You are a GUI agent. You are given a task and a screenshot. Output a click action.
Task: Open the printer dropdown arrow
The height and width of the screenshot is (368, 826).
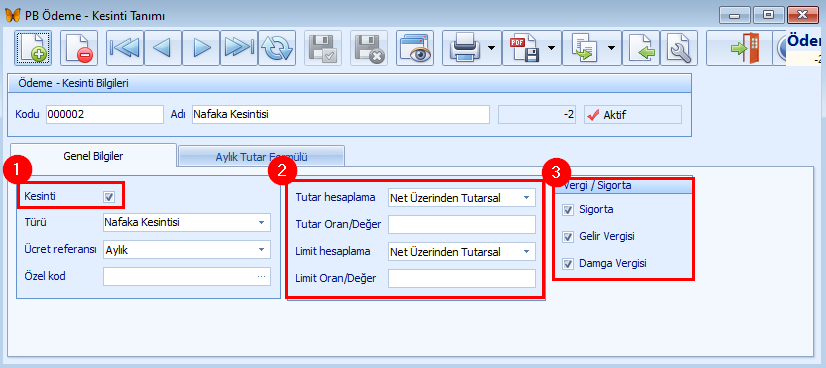tap(491, 48)
